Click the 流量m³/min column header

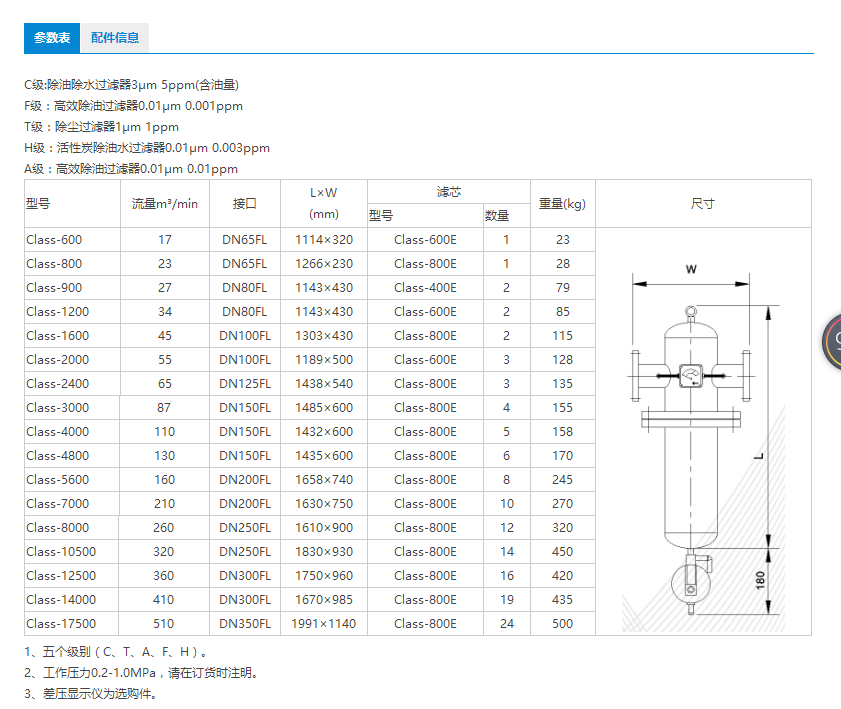165,204
